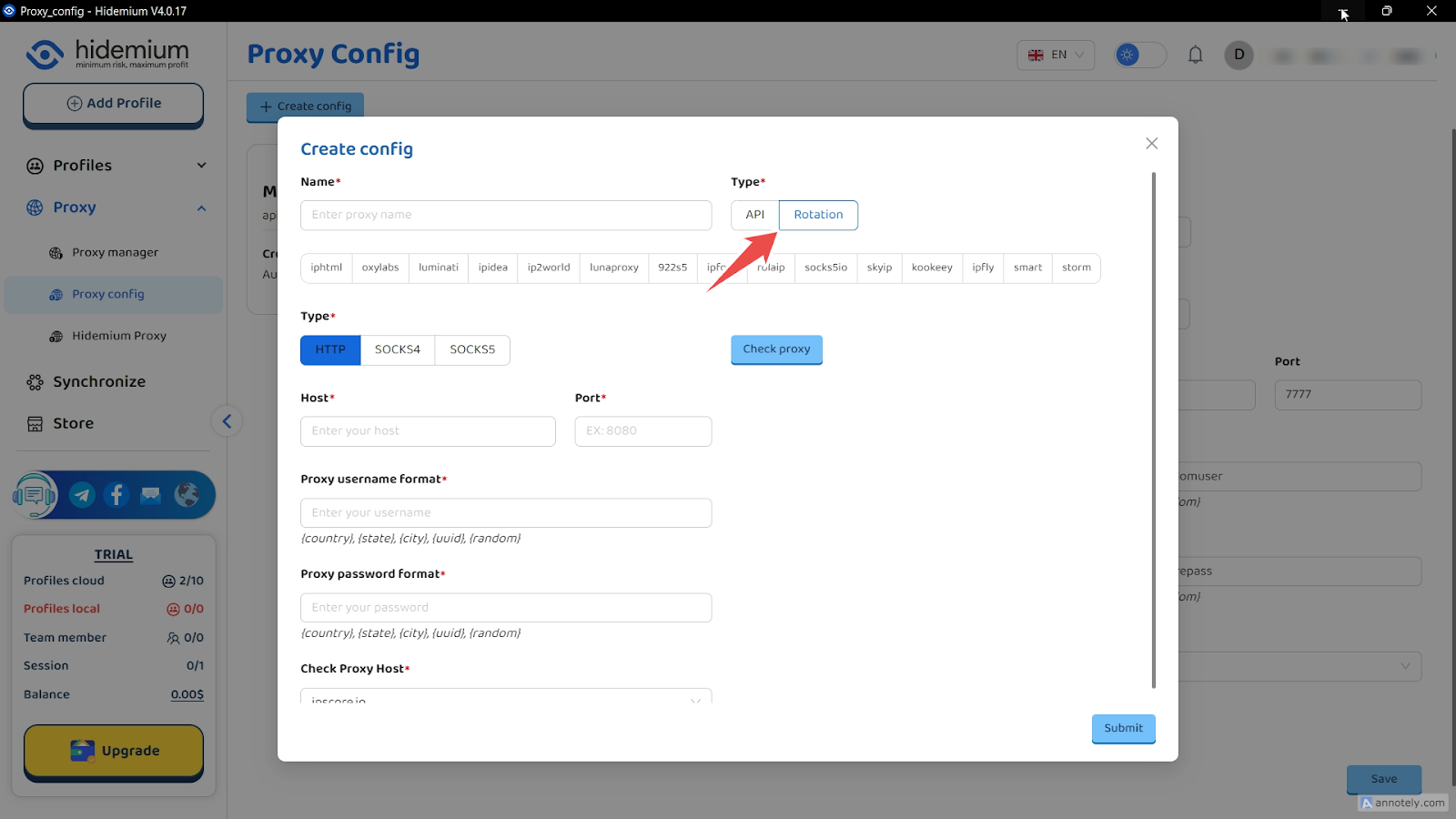Viewport: 1456px width, 819px height.
Task: Click the headset support chat icon
Action: point(35,495)
